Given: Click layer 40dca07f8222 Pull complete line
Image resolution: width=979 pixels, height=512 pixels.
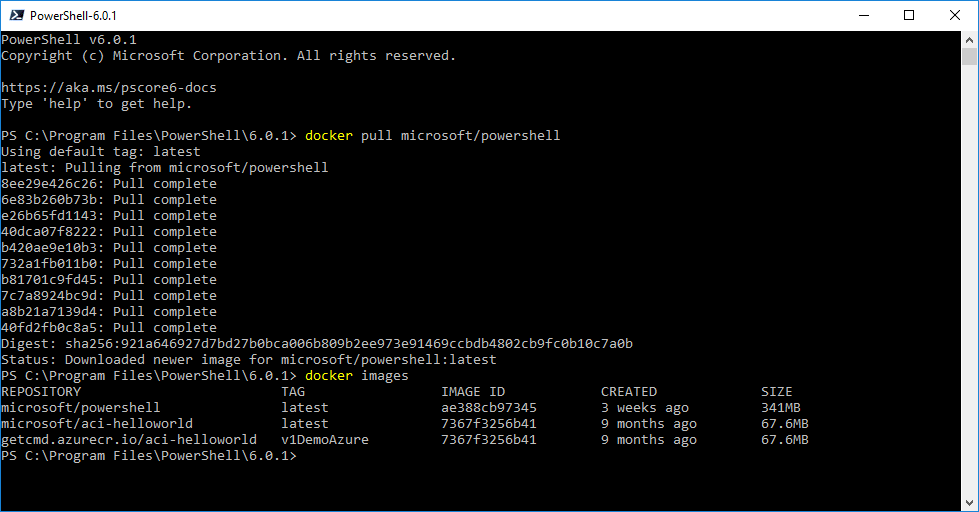Looking at the screenshot, I should 109,232.
